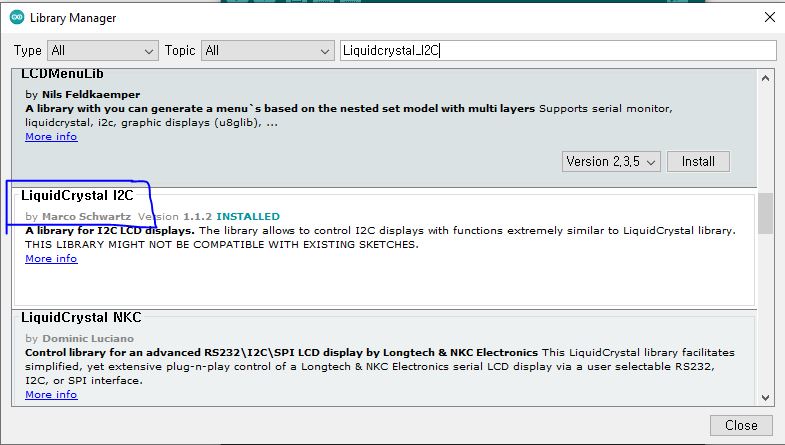Select the LiquidCrystal NKC library title
Screen dimensions: 785x445
click(81, 317)
